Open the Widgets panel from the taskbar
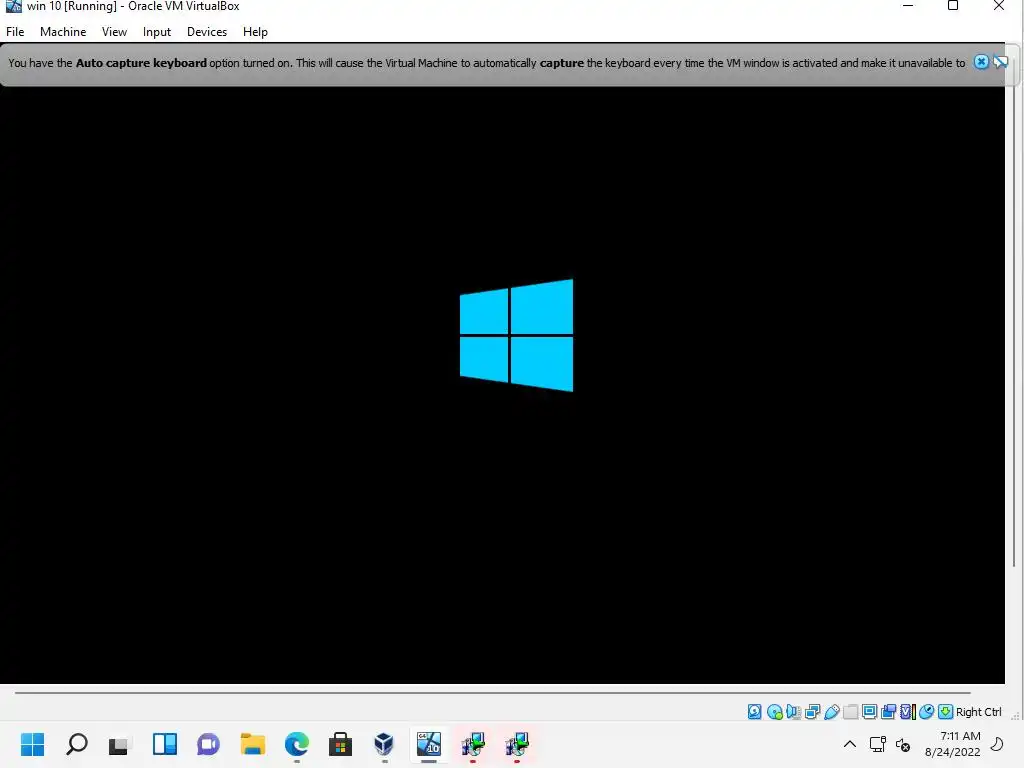This screenshot has height=768, width=1024. click(x=165, y=744)
